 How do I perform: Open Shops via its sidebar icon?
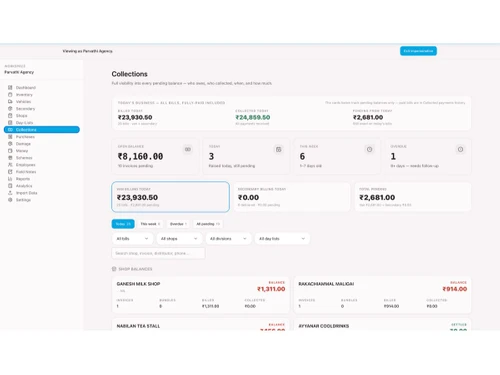pyautogui.click(x=10, y=116)
